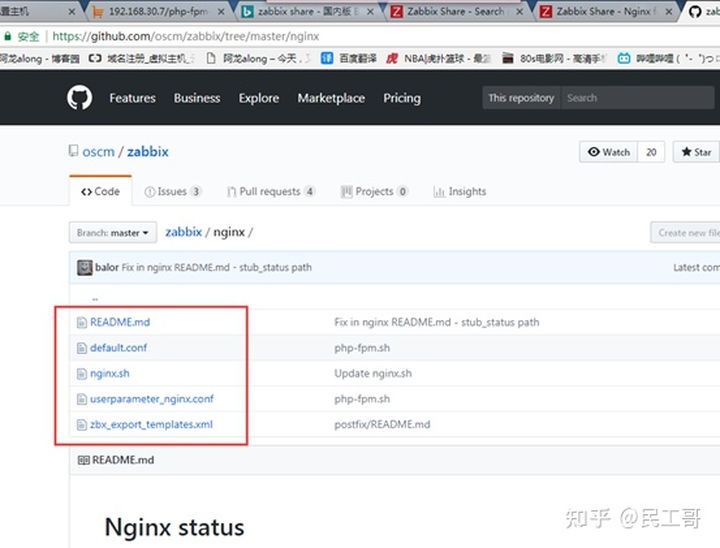Open the Projects tab
720x548 pixels.
point(374,192)
